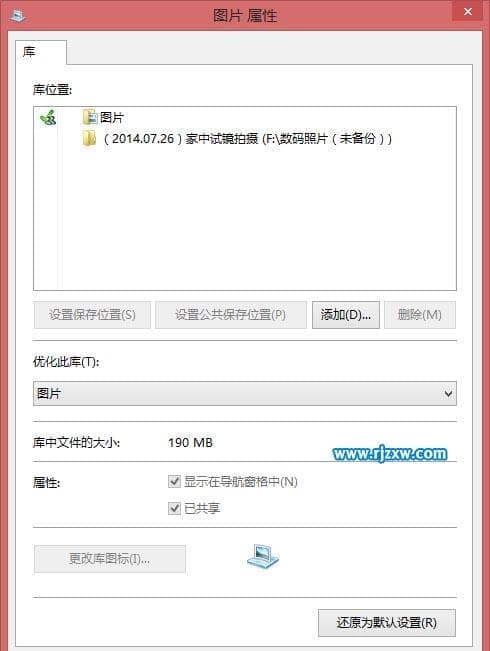Click the pictures library icon preview
490x651 pixels.
(x=263, y=557)
